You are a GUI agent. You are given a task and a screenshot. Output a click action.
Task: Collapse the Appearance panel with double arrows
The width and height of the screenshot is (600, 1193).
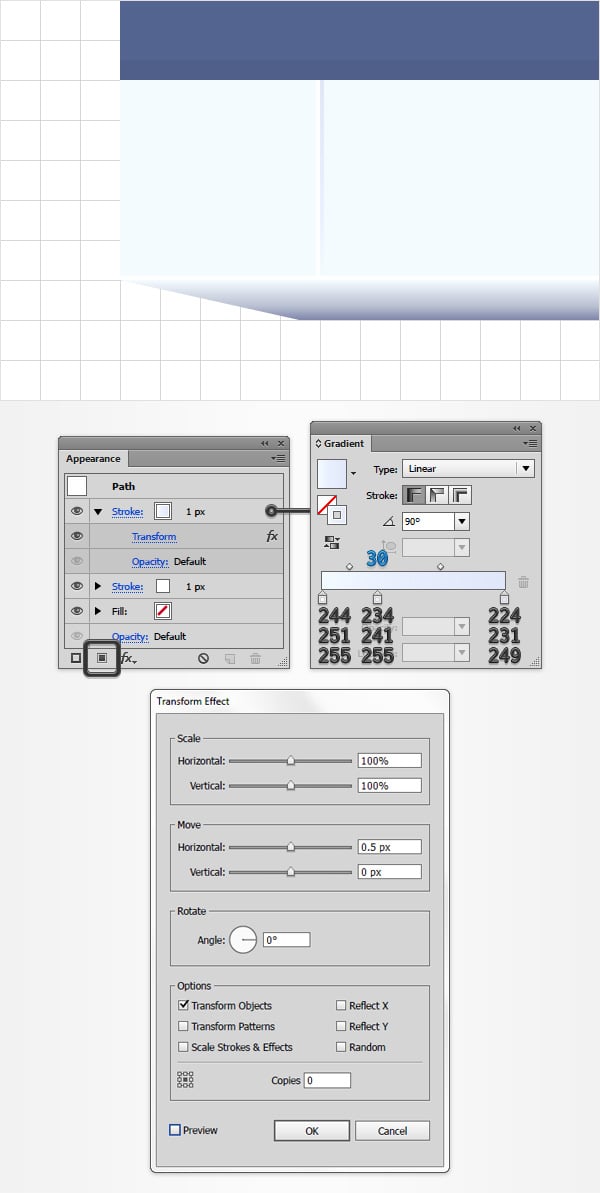(x=265, y=443)
